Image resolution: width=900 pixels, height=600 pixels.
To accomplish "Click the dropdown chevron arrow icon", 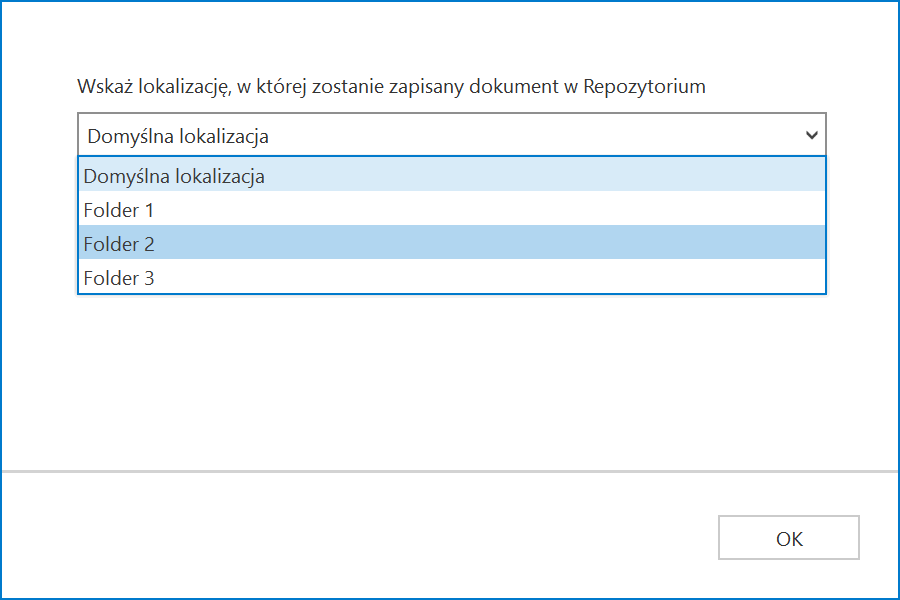I will point(811,136).
